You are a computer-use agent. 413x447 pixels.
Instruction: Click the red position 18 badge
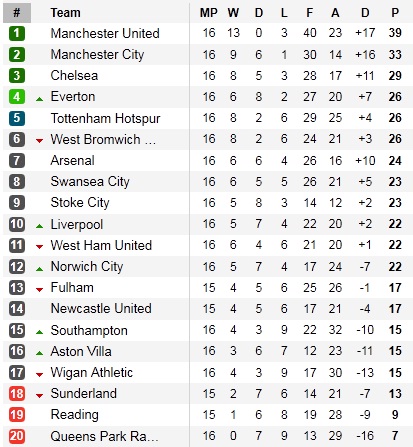(17, 394)
